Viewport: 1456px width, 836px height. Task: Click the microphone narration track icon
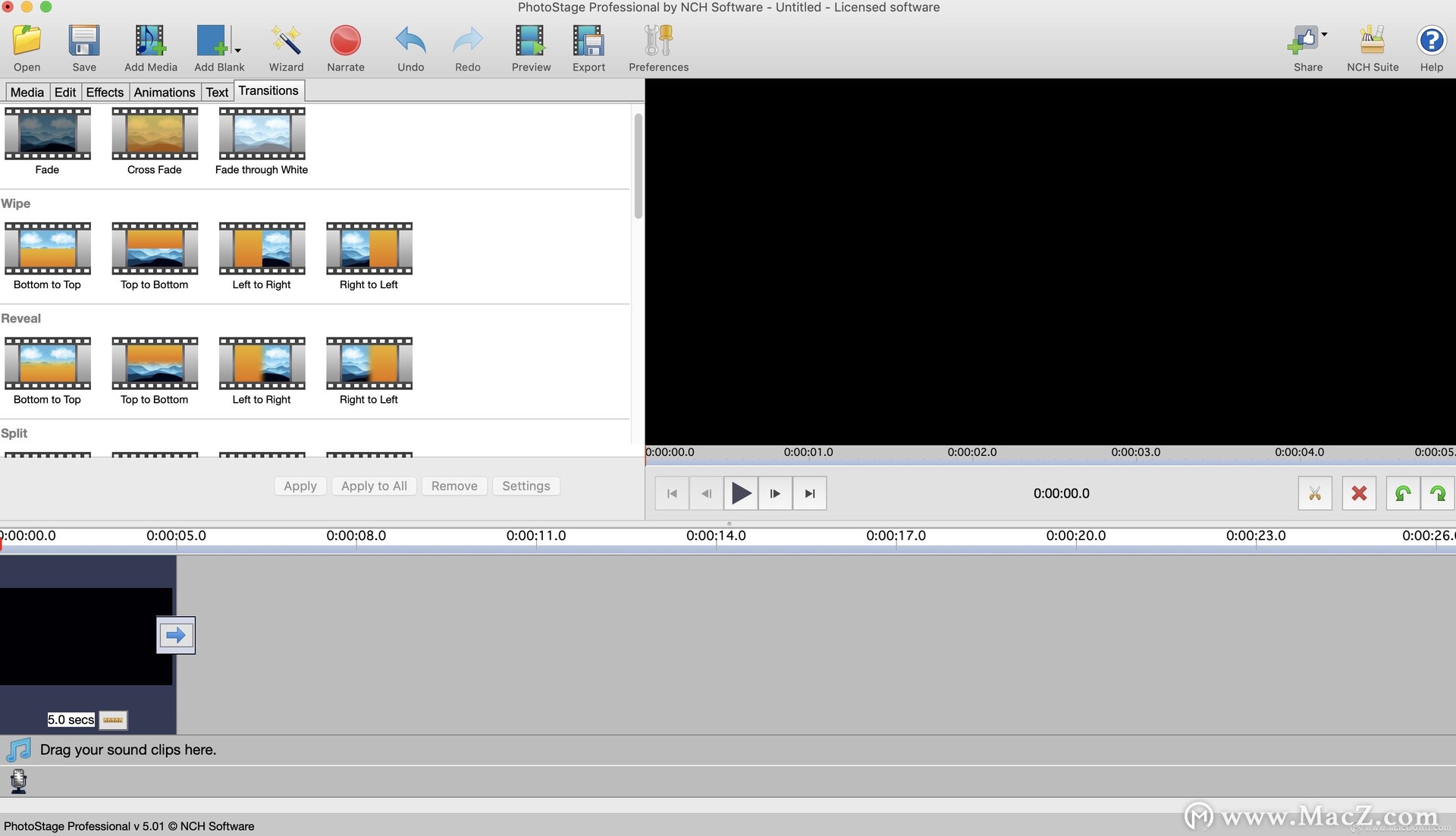tap(19, 781)
